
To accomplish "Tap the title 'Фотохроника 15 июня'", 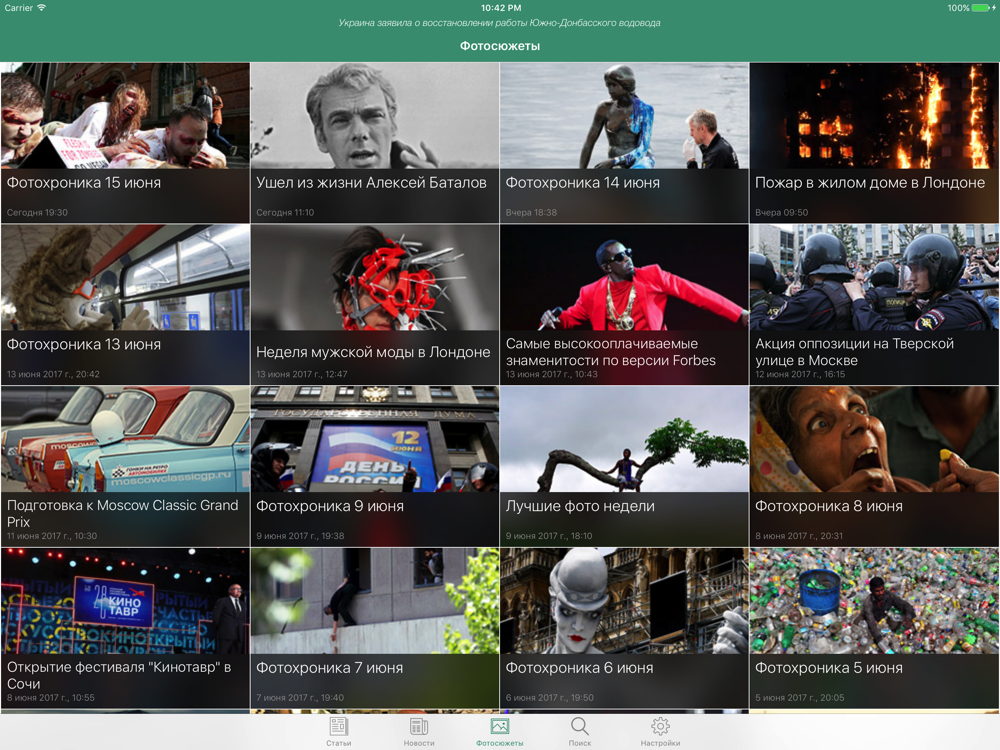I will pos(84,183).
